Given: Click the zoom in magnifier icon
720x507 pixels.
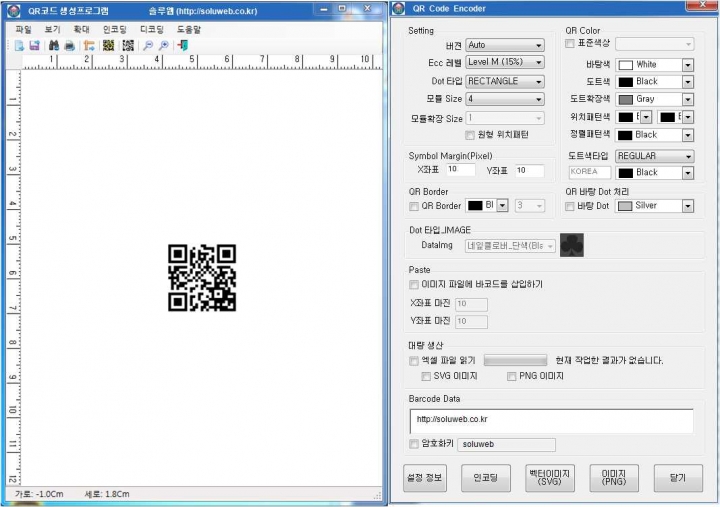Looking at the screenshot, I should click(x=163, y=45).
